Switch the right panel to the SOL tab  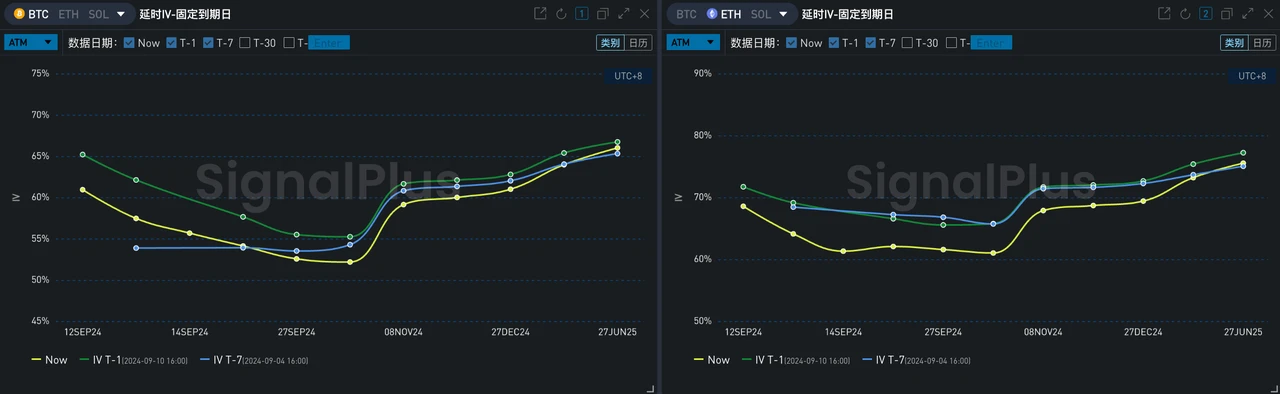[761, 14]
